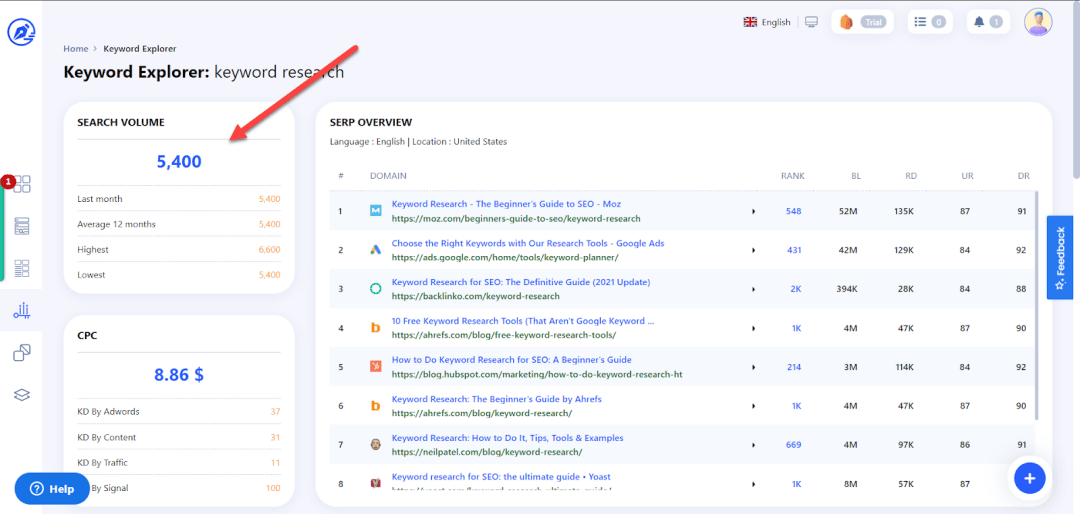Open the task list counter icon

[x=928, y=22]
